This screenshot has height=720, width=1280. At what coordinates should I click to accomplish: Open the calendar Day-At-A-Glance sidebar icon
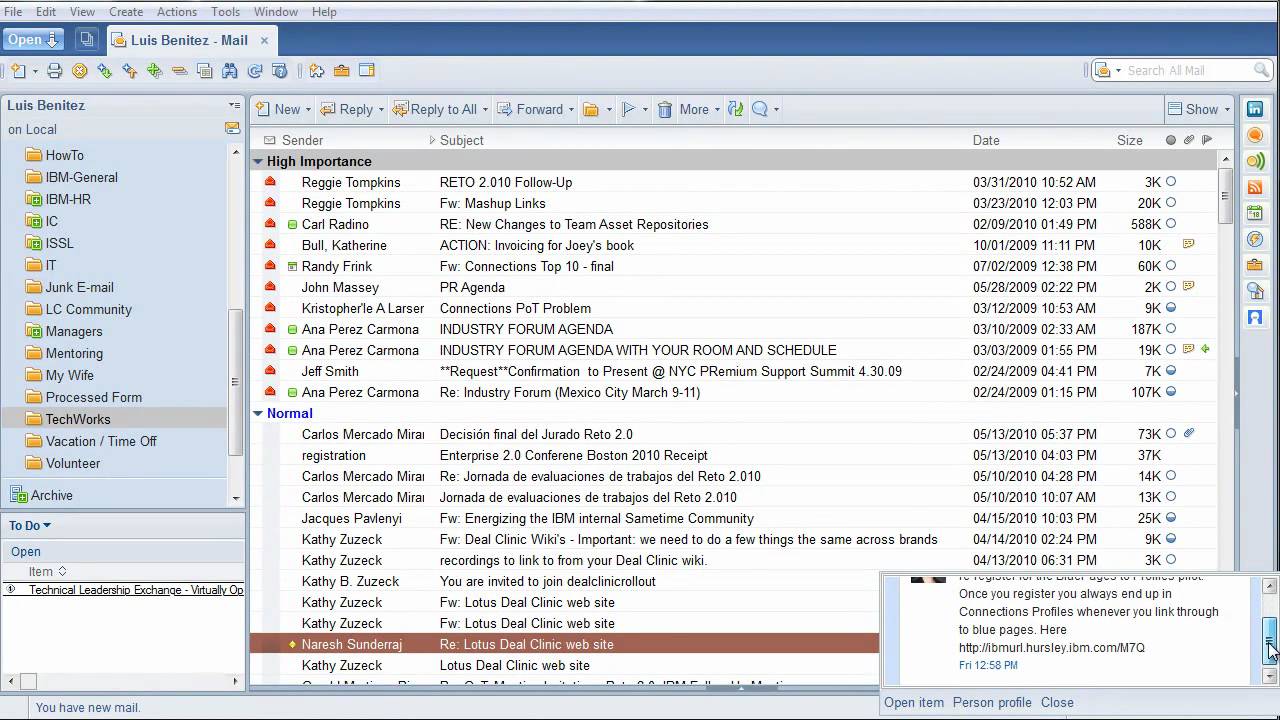coord(1255,213)
